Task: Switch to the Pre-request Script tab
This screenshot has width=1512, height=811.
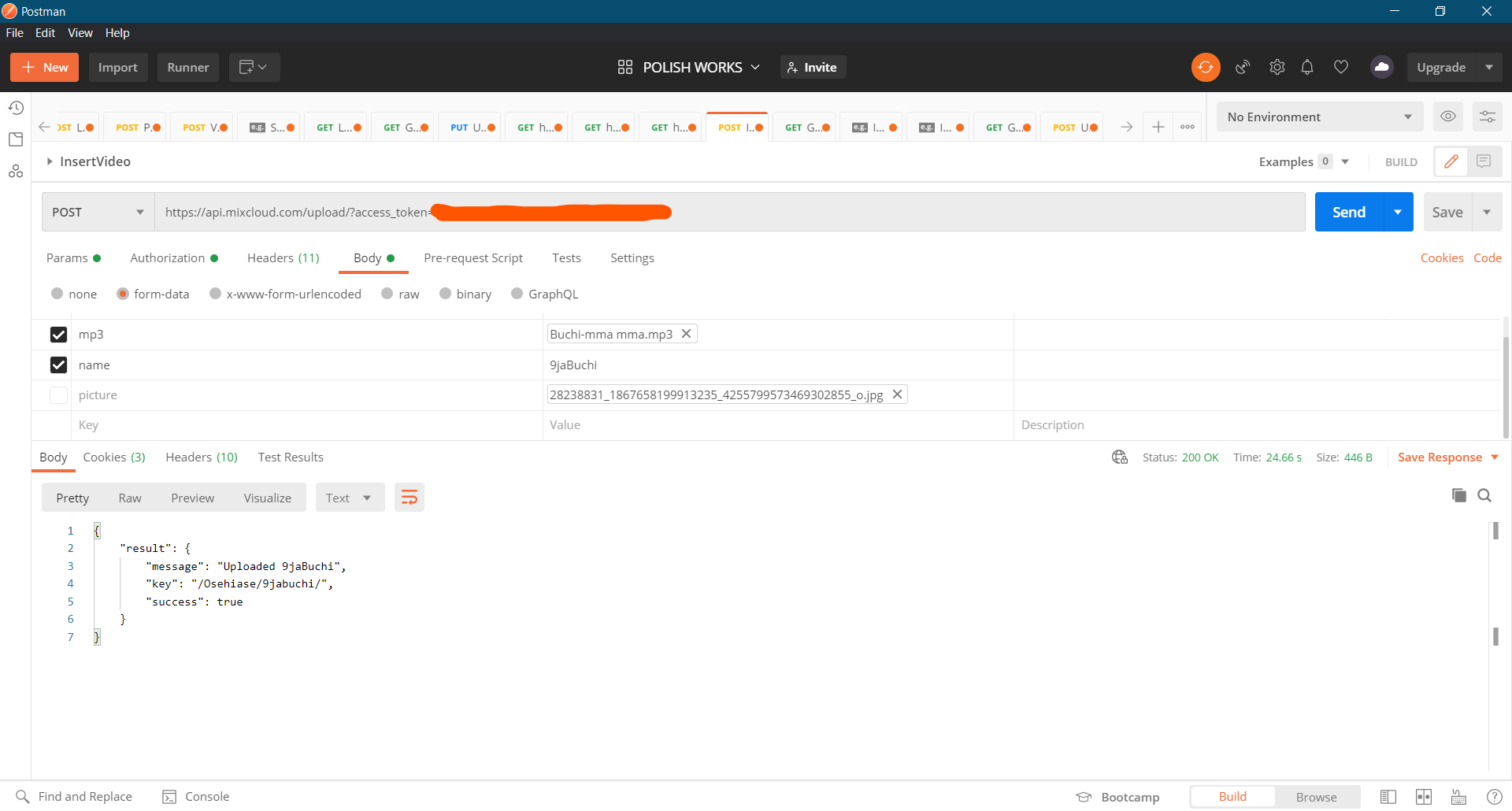Action: (473, 258)
